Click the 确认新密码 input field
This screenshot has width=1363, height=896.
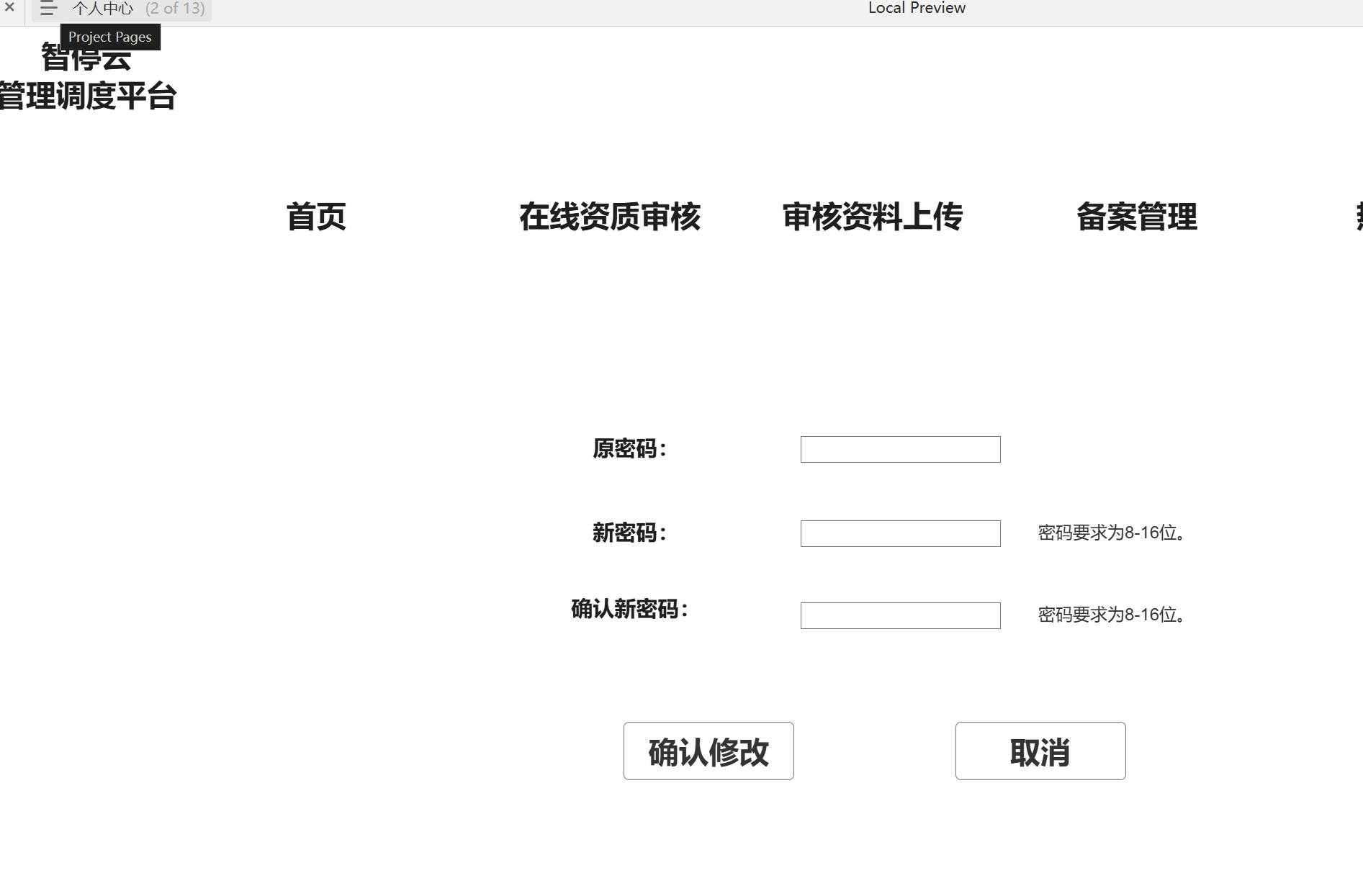click(900, 615)
